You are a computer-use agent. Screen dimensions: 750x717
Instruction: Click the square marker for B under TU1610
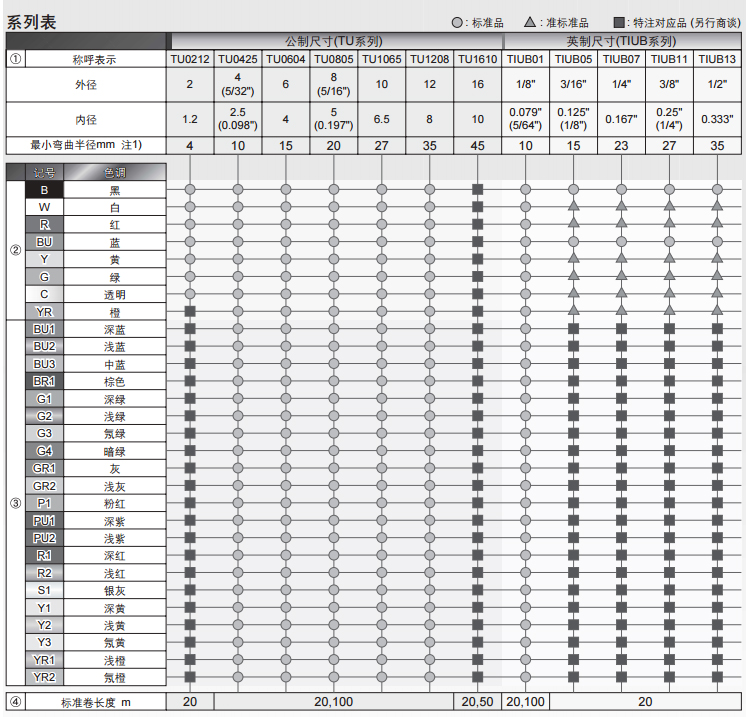477,189
